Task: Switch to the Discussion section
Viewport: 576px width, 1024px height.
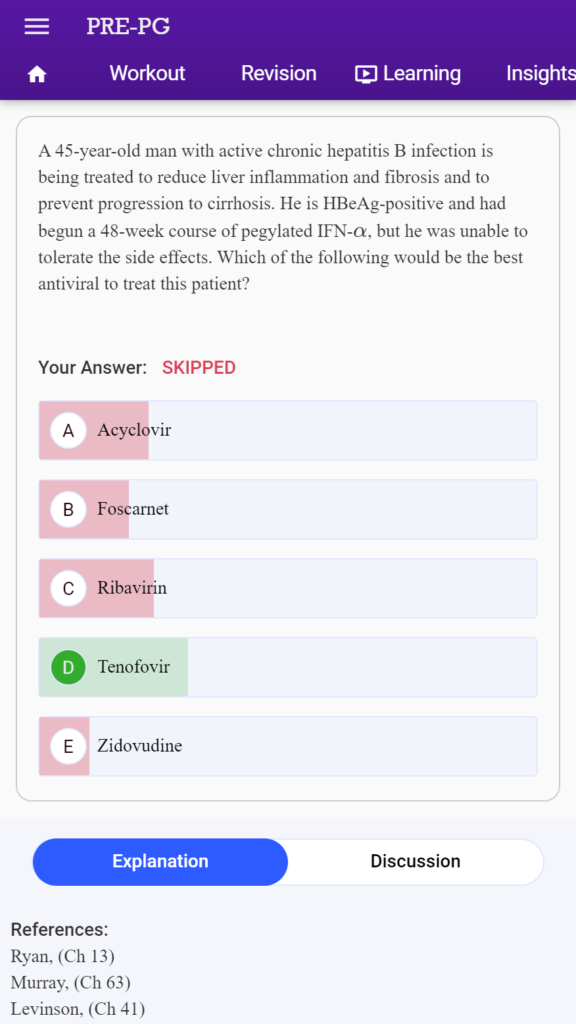Action: 415,861
